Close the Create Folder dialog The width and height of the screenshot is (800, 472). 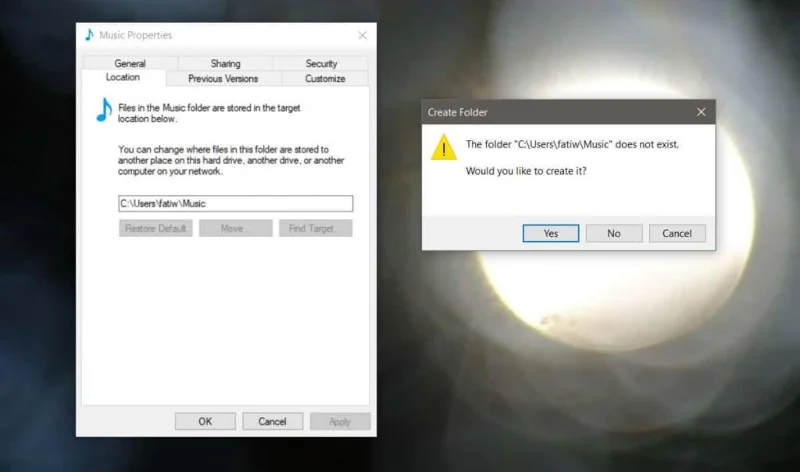[701, 112]
